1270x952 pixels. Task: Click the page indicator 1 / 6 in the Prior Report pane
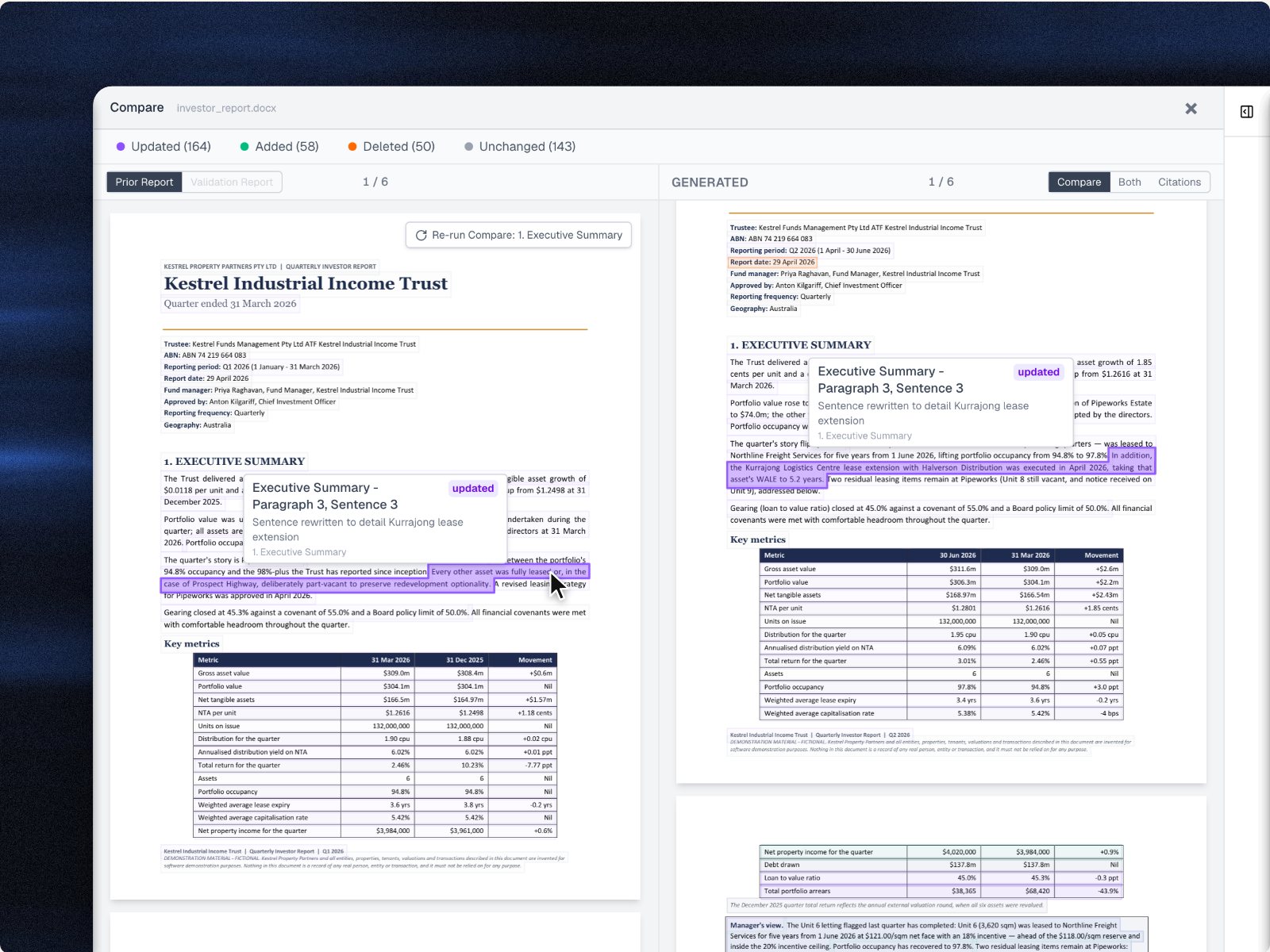coord(375,182)
